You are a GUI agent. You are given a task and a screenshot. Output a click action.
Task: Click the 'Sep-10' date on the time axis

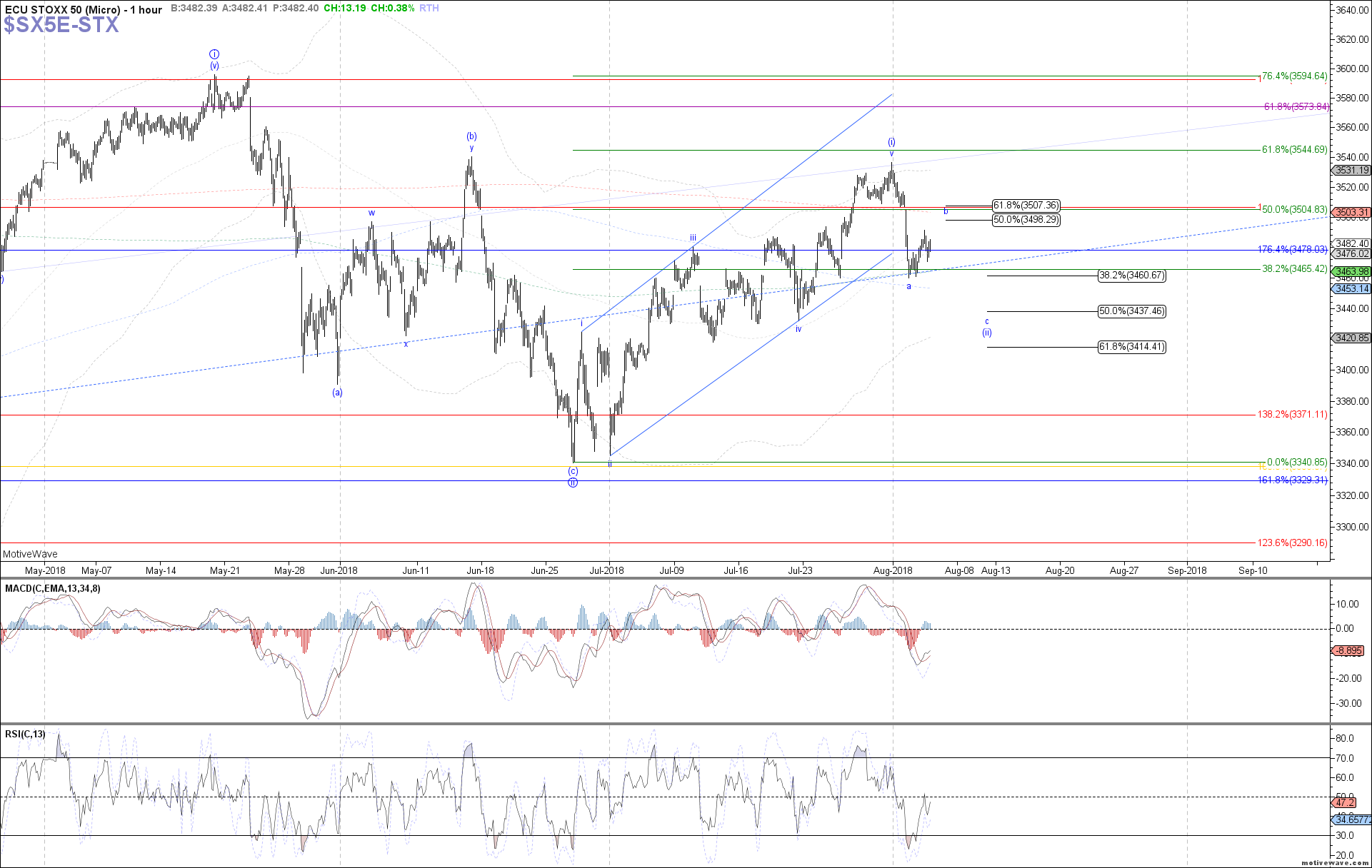[1253, 570]
